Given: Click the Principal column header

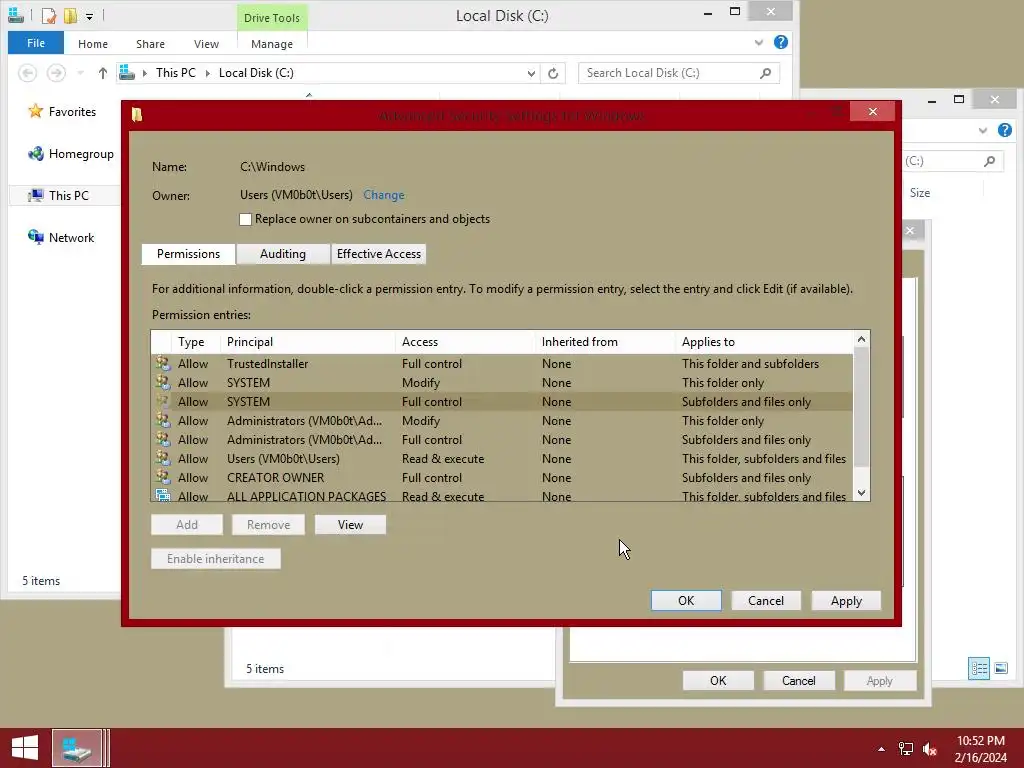Looking at the screenshot, I should (x=308, y=342).
